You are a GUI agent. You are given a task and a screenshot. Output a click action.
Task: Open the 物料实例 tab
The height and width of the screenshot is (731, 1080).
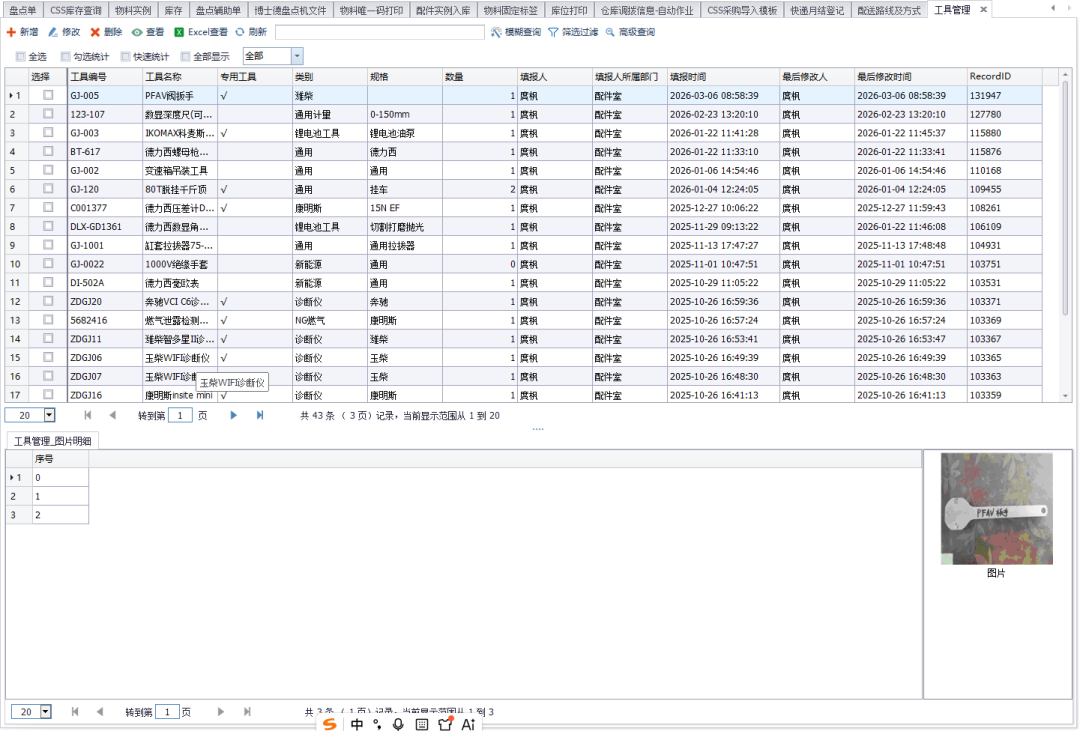tap(133, 10)
